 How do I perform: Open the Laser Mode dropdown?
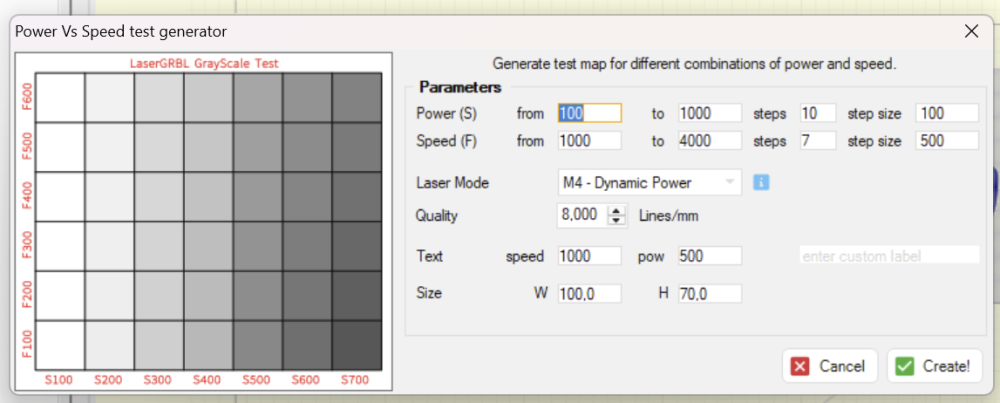649,182
